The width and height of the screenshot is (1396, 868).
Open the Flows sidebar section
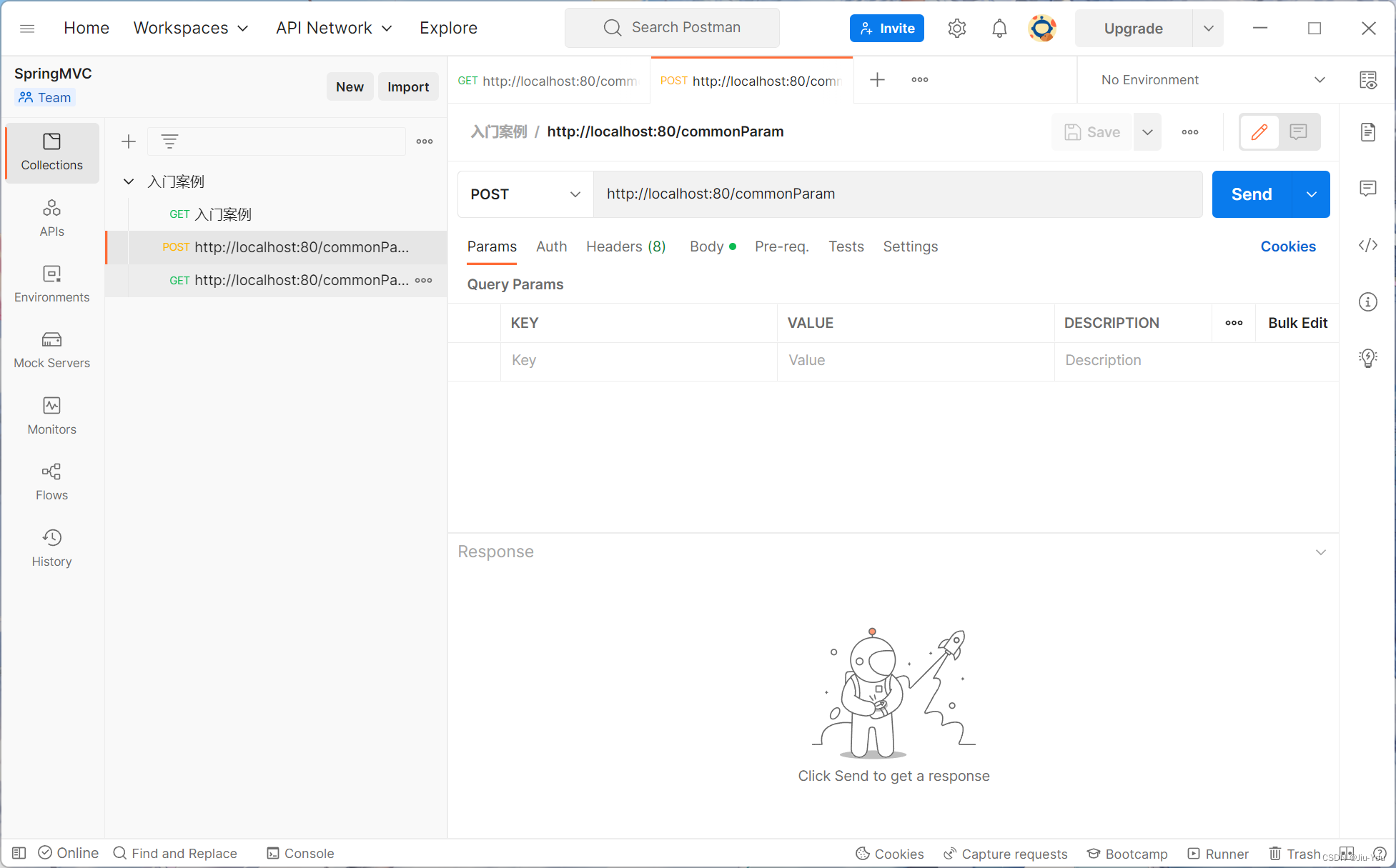click(51, 482)
